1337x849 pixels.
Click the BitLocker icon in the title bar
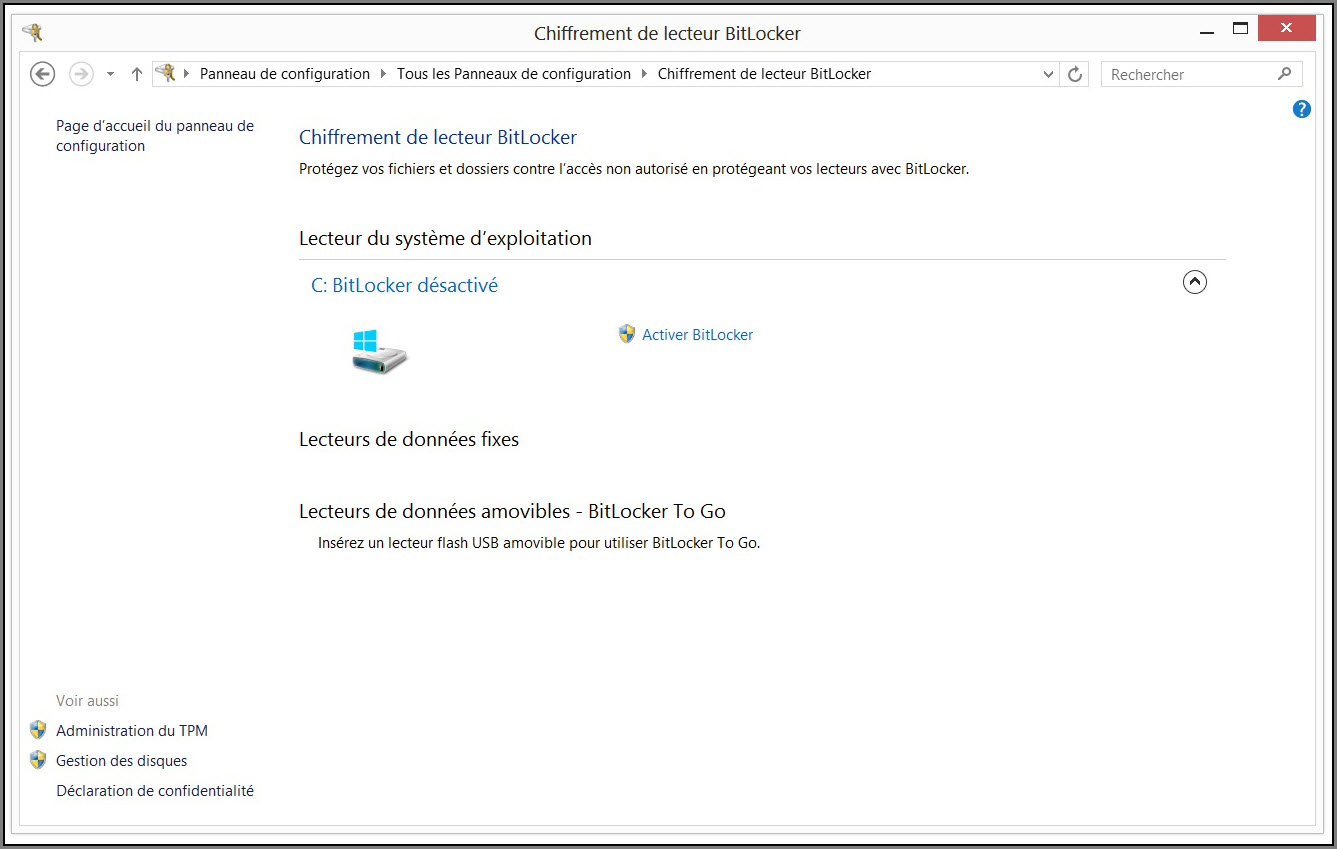click(32, 32)
